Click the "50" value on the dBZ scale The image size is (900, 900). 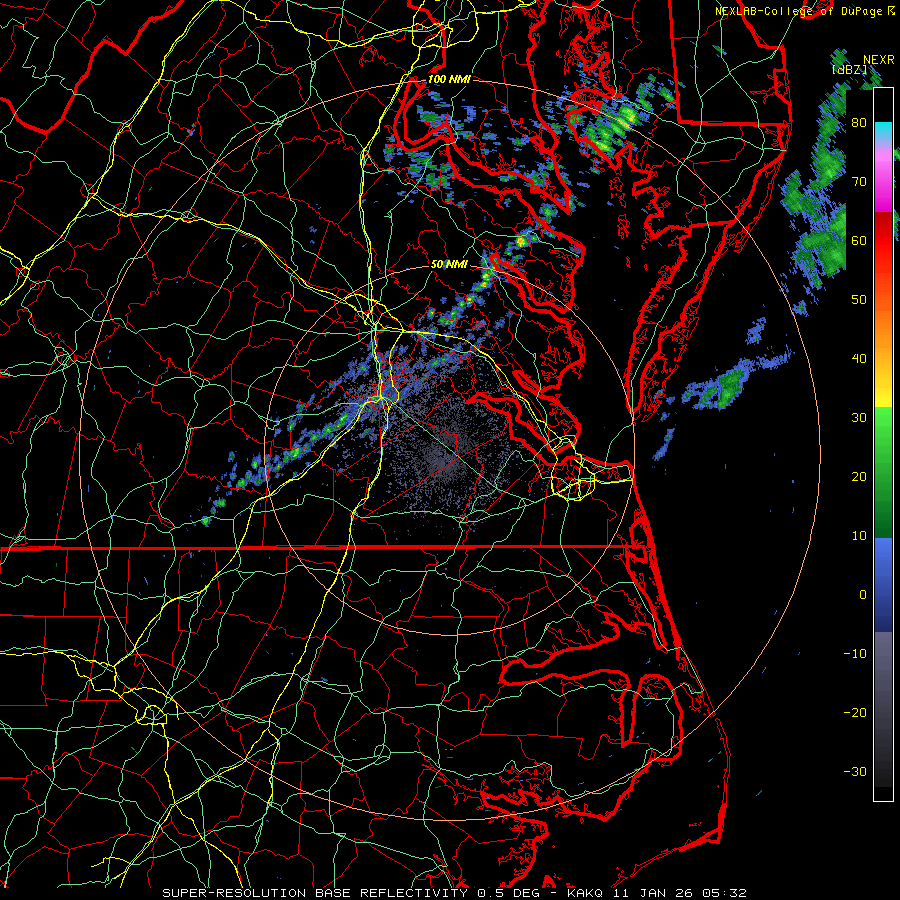[x=859, y=300]
